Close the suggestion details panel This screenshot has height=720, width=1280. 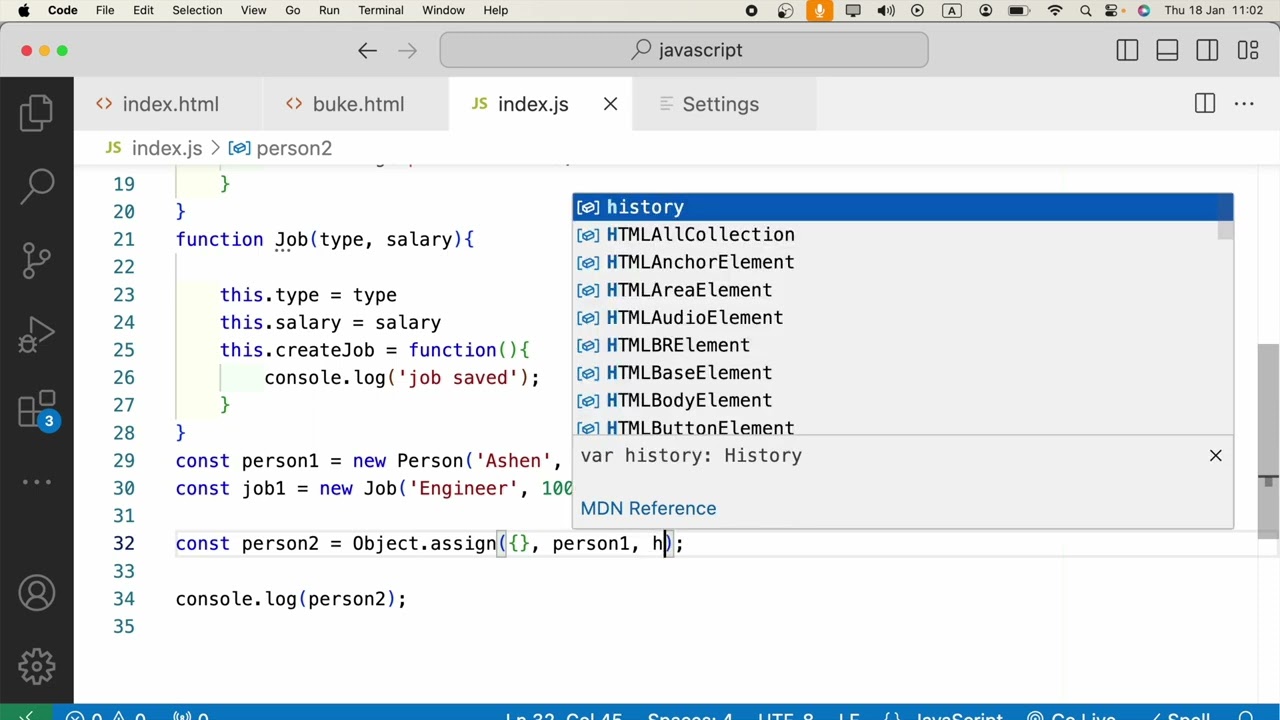pyautogui.click(x=1215, y=456)
